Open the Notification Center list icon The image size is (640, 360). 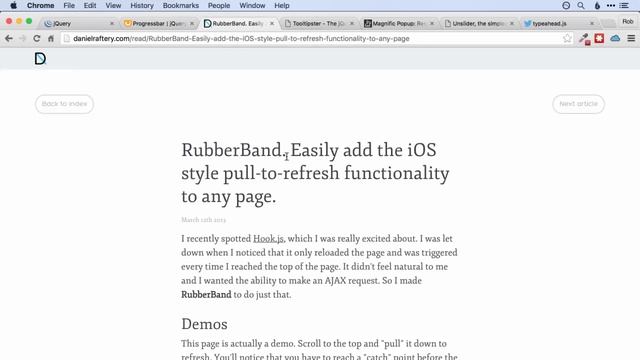624,5
